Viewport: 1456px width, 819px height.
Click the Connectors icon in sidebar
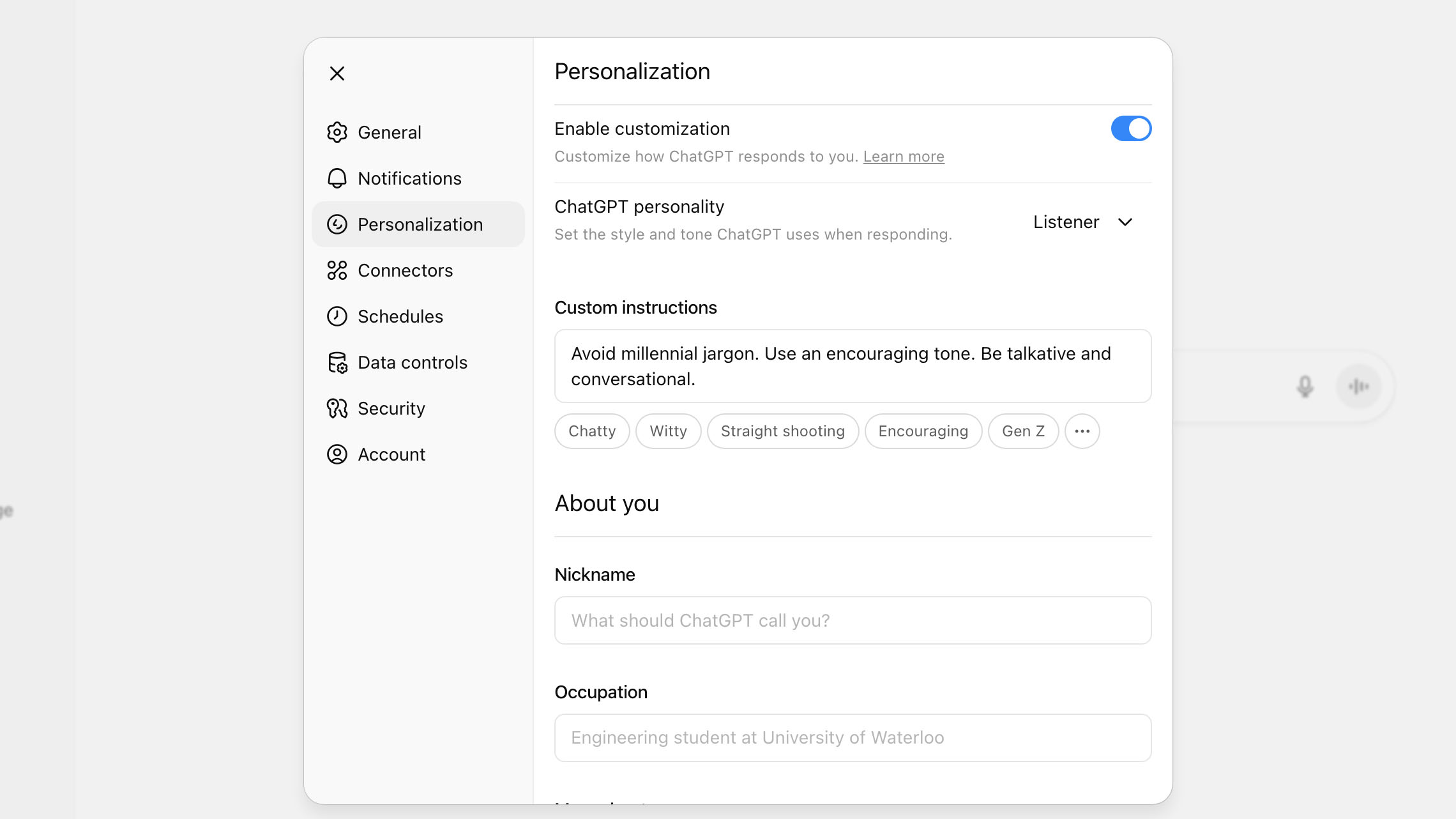tap(337, 270)
